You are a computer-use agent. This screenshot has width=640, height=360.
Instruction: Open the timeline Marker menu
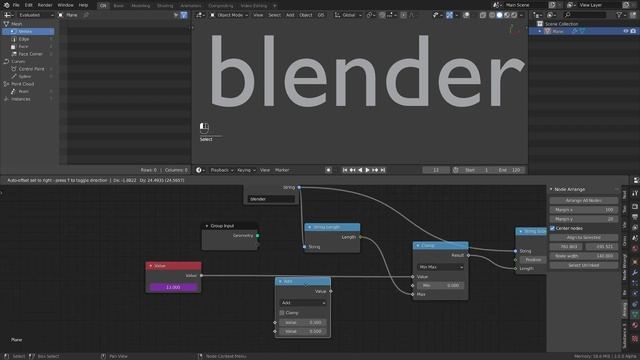click(x=282, y=170)
